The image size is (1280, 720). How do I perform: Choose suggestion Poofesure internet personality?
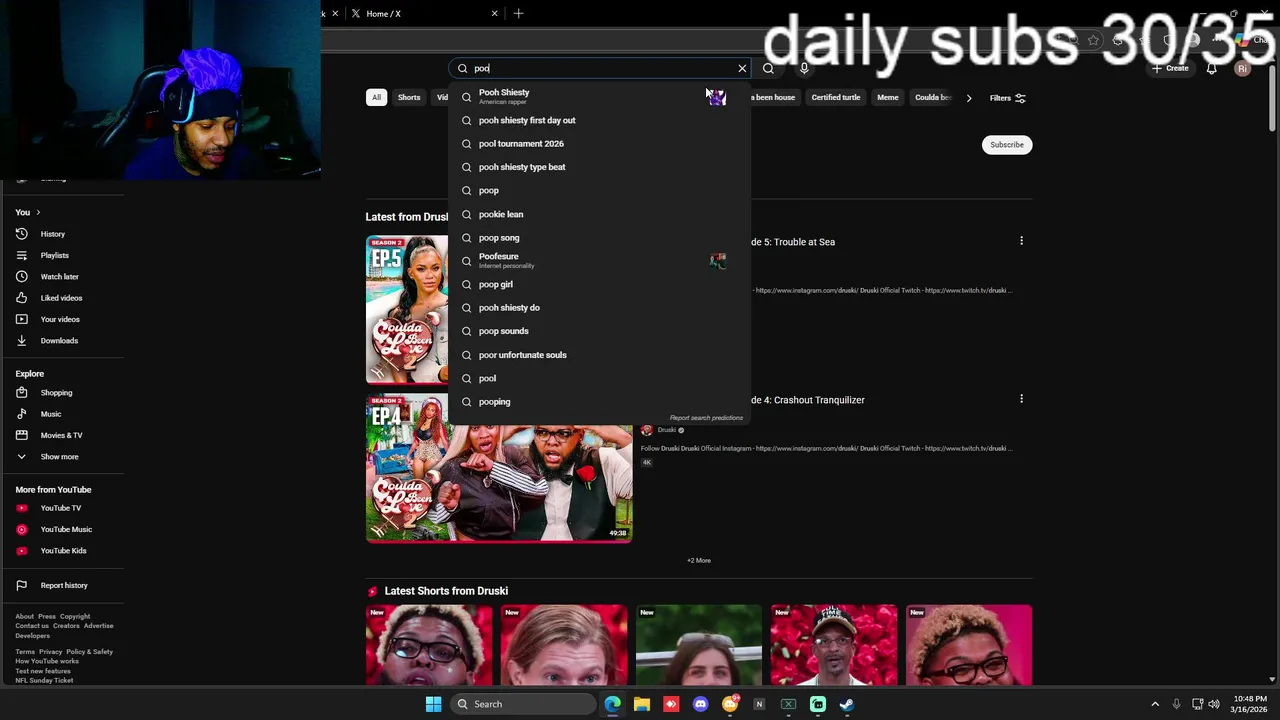click(600, 261)
